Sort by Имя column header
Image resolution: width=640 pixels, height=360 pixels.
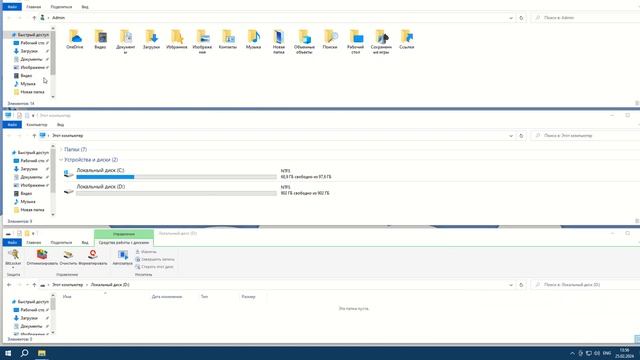67,297
